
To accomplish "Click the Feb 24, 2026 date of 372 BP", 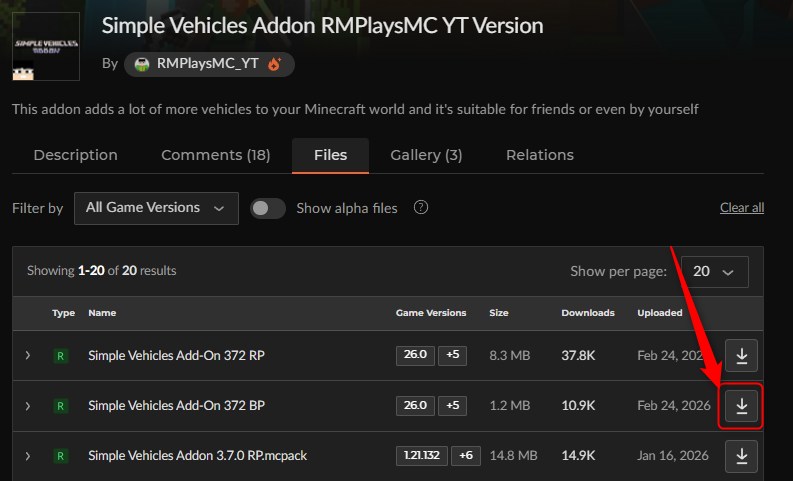I will tap(674, 406).
